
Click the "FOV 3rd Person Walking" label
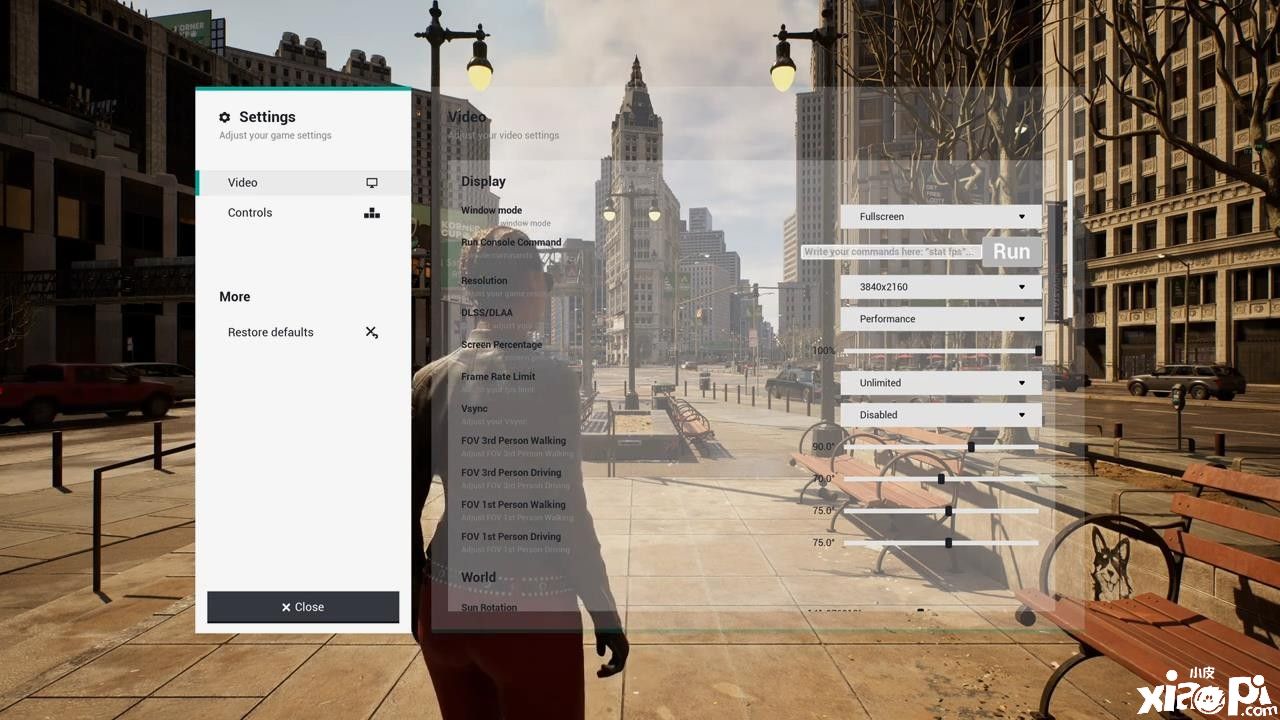pyautogui.click(x=513, y=441)
